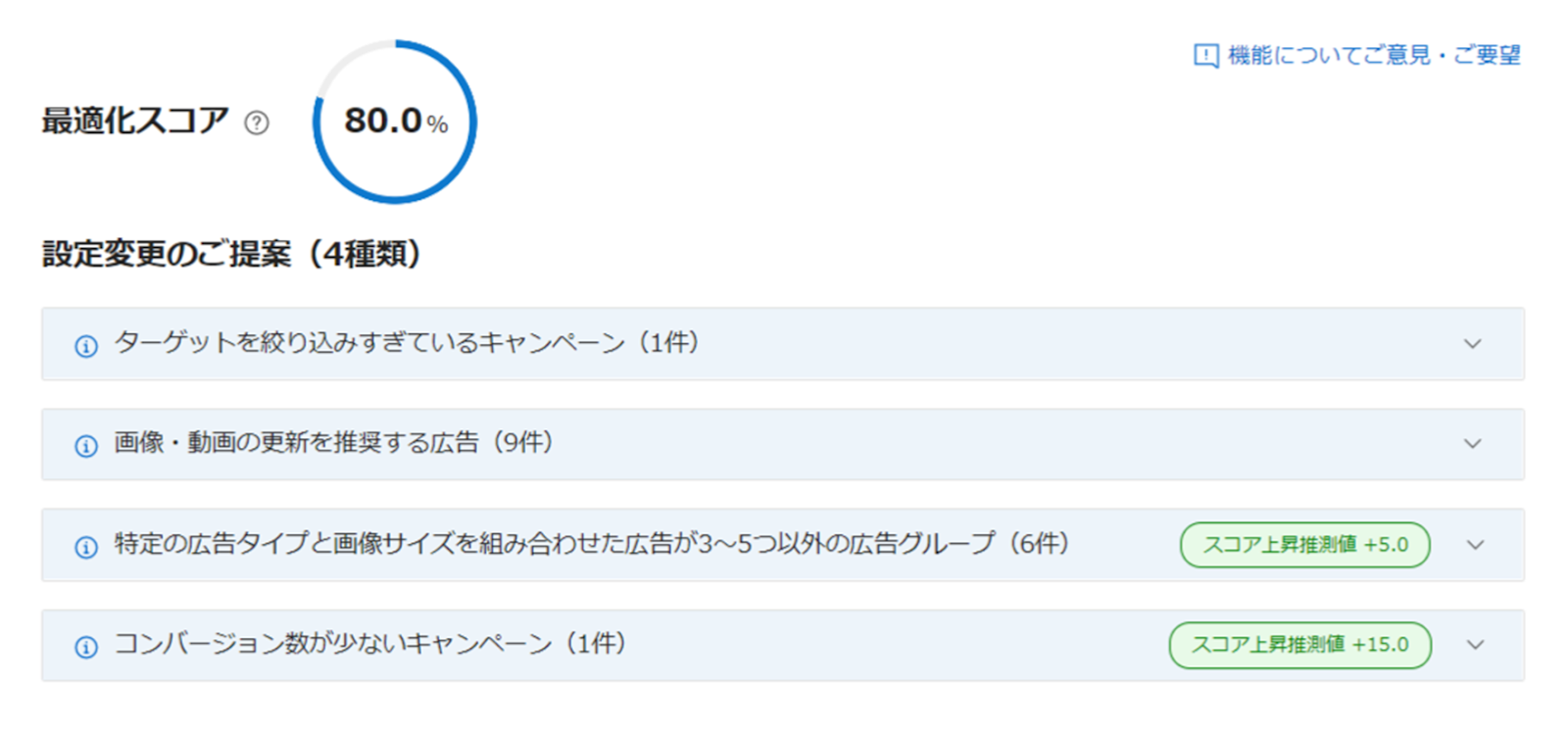The width and height of the screenshot is (1568, 733).
Task: Open the 機能についてご意見・ご要望 link
Action: [1373, 55]
